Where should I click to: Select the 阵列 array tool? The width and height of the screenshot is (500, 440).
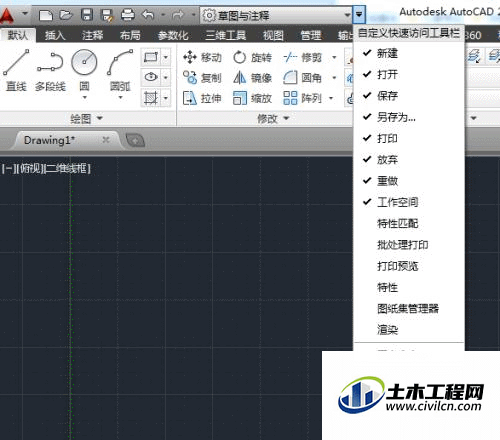click(x=303, y=98)
